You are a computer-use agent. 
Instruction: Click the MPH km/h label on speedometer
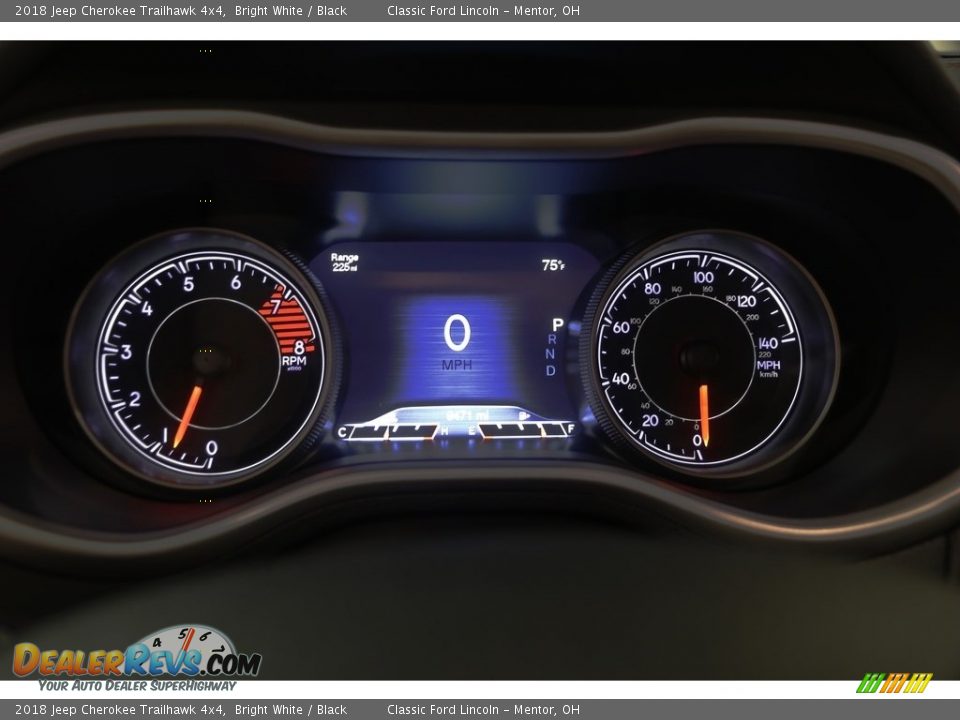(x=768, y=366)
